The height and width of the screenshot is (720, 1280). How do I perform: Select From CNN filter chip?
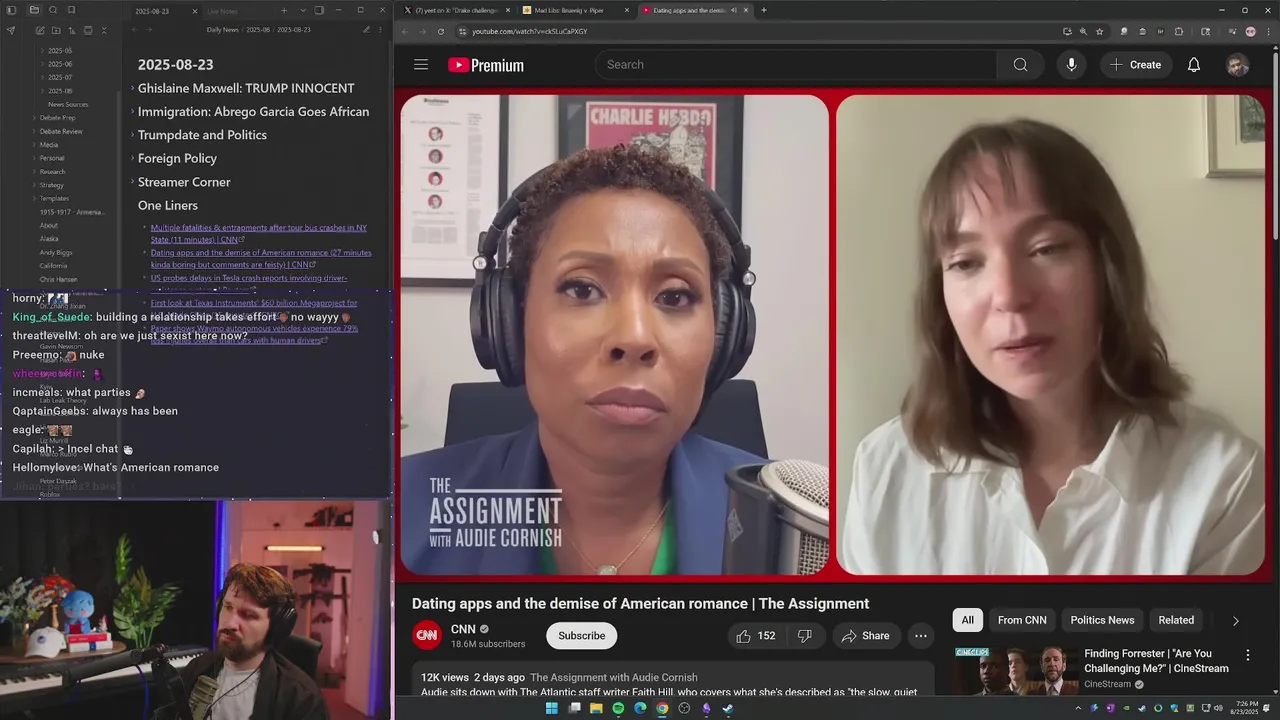[x=1022, y=620]
